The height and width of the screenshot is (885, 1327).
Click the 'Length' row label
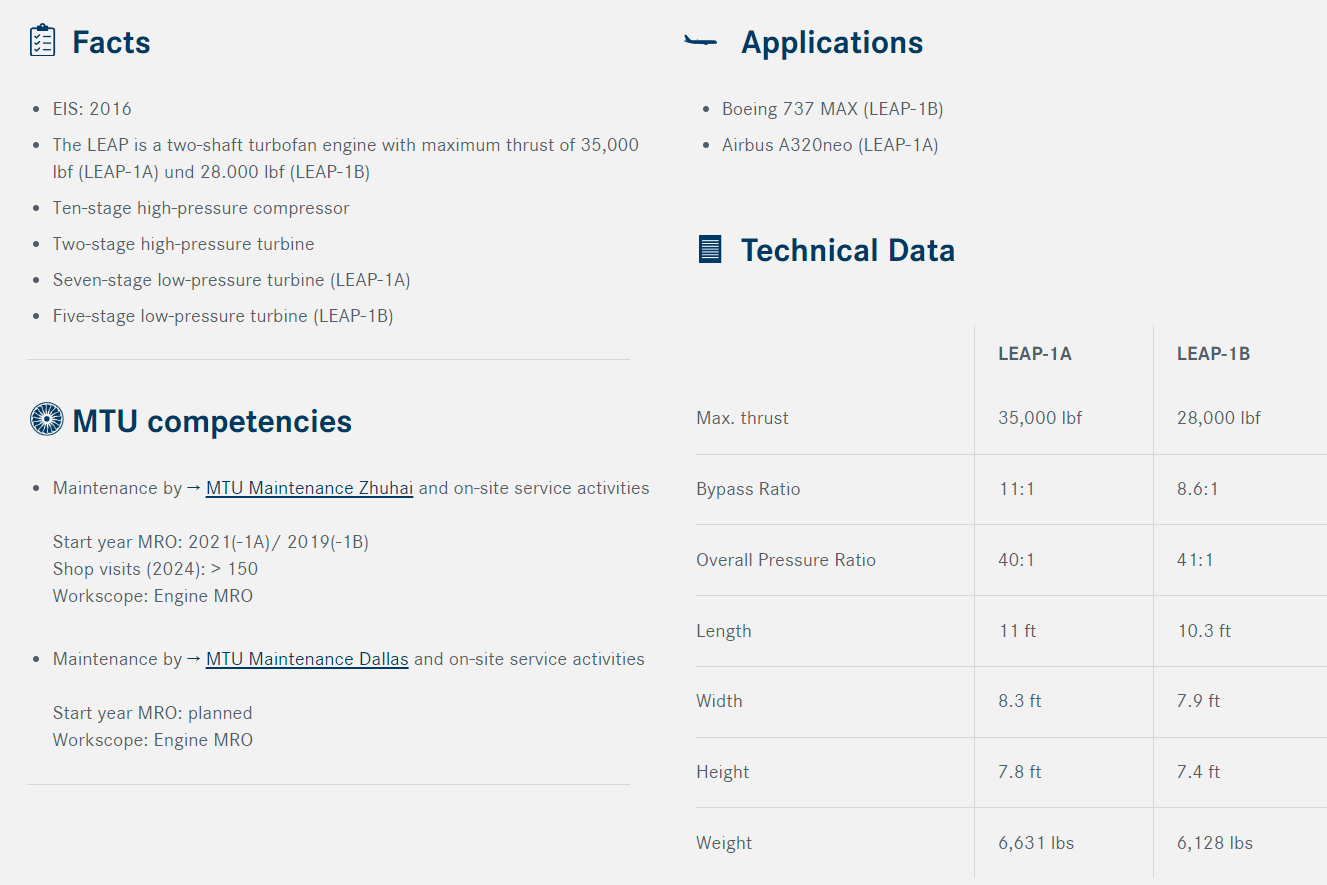click(x=724, y=631)
